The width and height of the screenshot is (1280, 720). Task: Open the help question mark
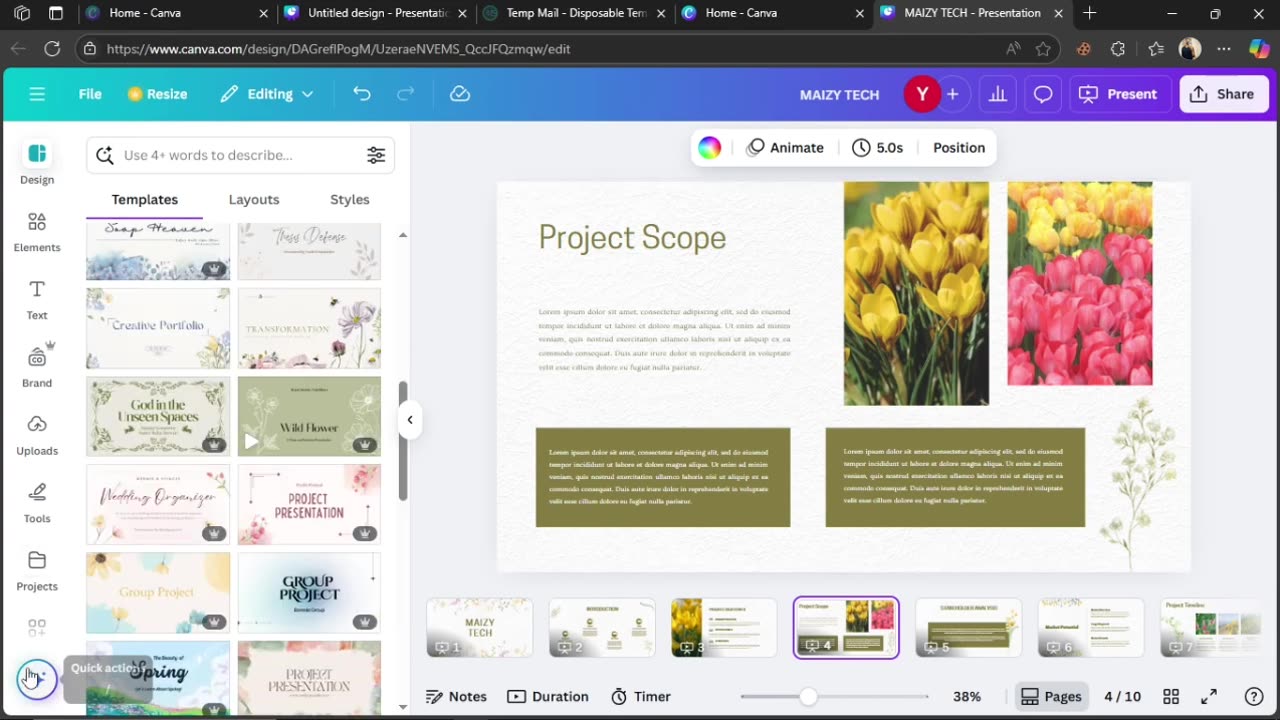(1254, 697)
